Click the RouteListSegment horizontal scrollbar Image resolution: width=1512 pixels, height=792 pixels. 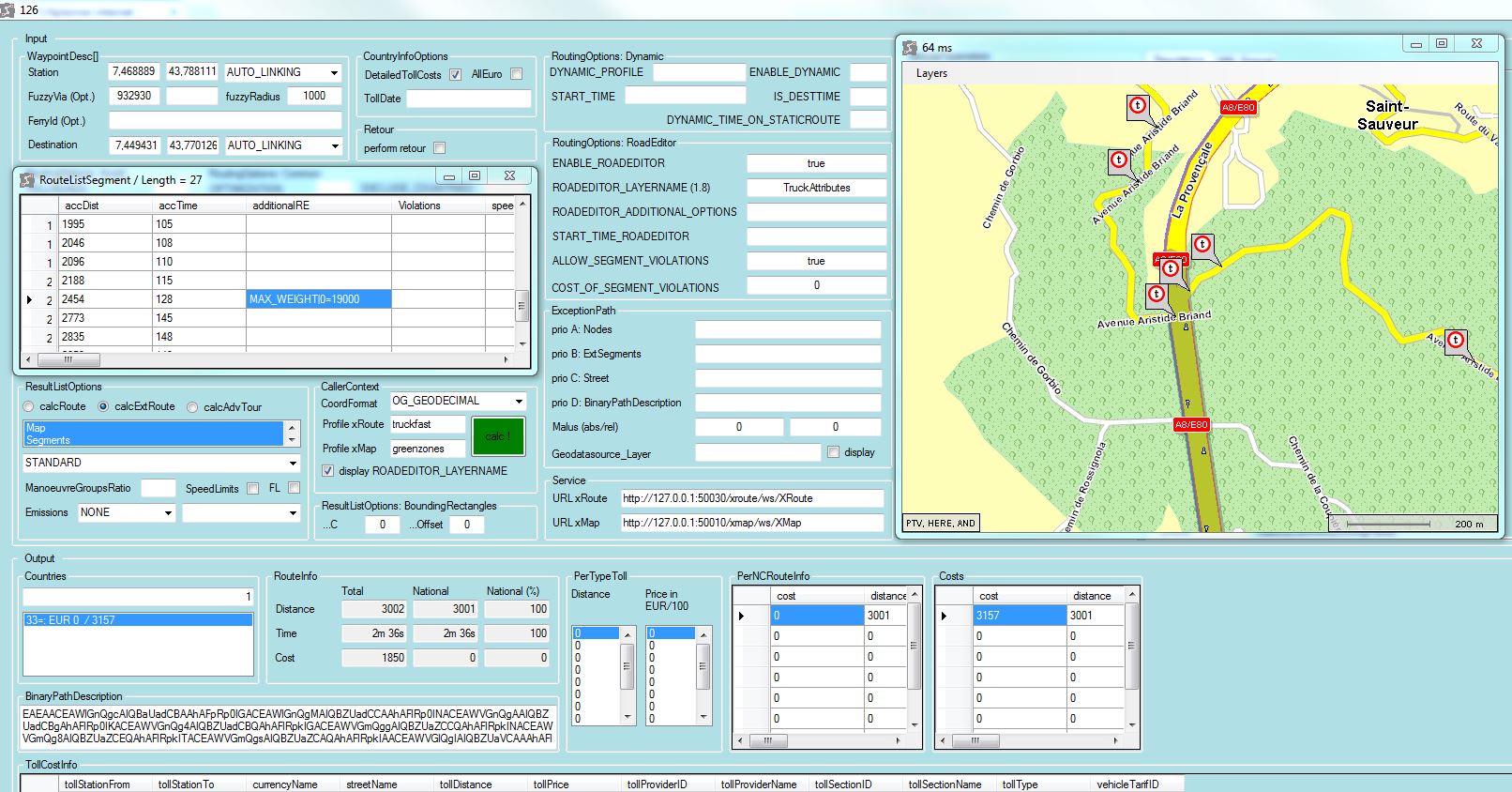coord(272,359)
